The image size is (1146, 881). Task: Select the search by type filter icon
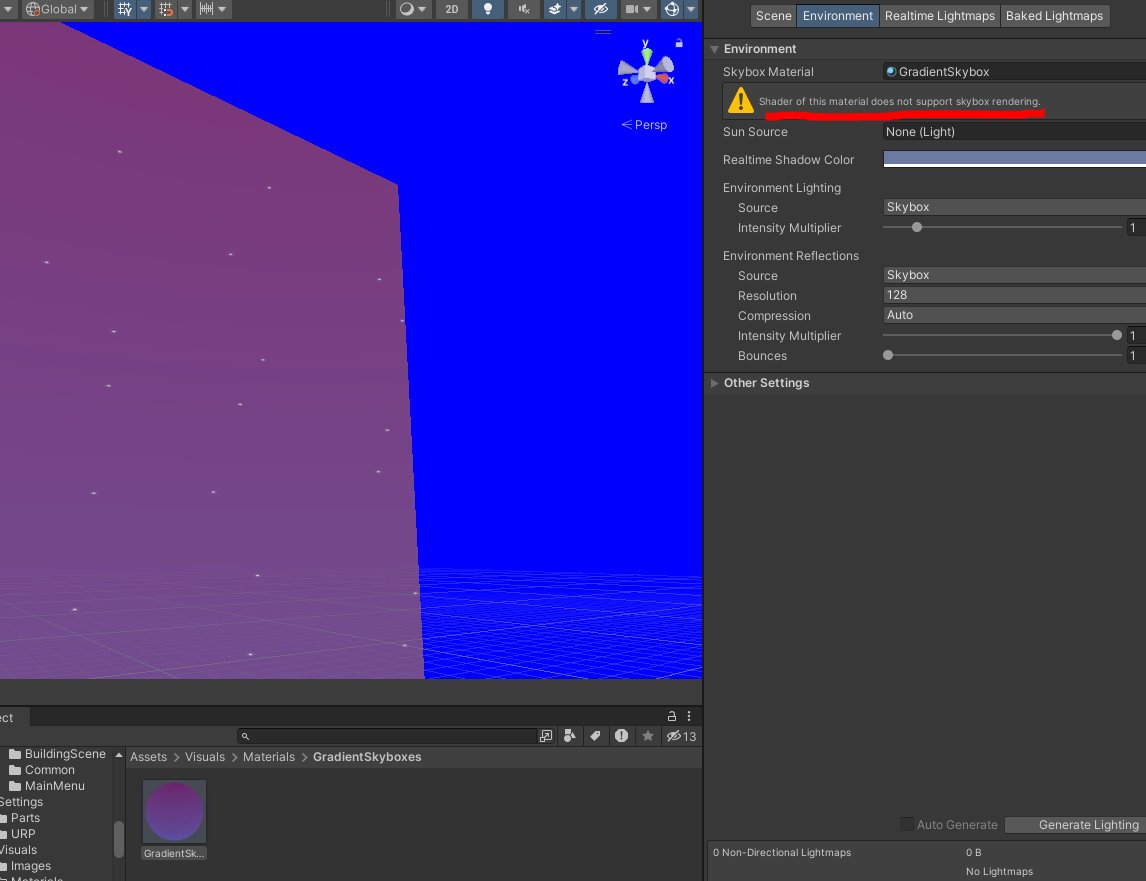(x=569, y=736)
